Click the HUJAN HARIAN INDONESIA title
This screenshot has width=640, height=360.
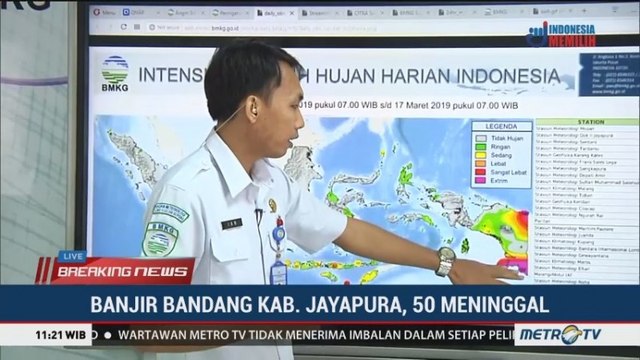coord(438,76)
